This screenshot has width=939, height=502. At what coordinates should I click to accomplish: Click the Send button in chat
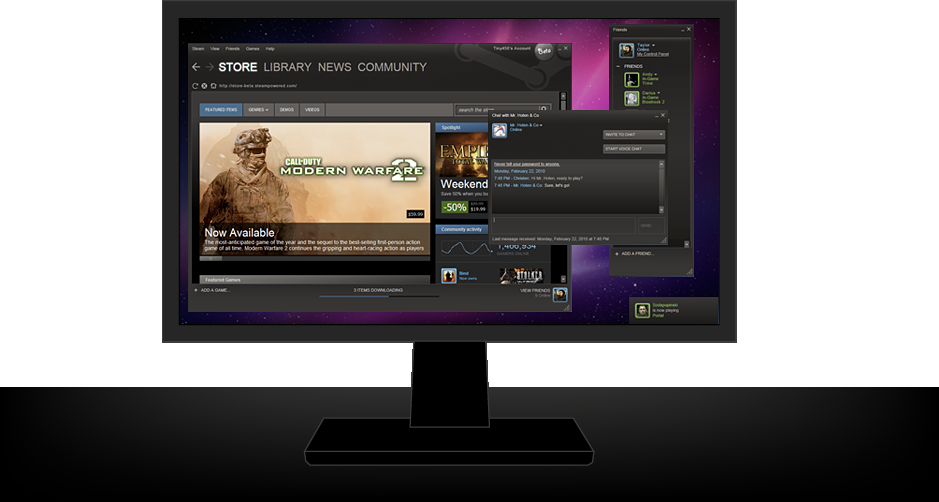650,225
